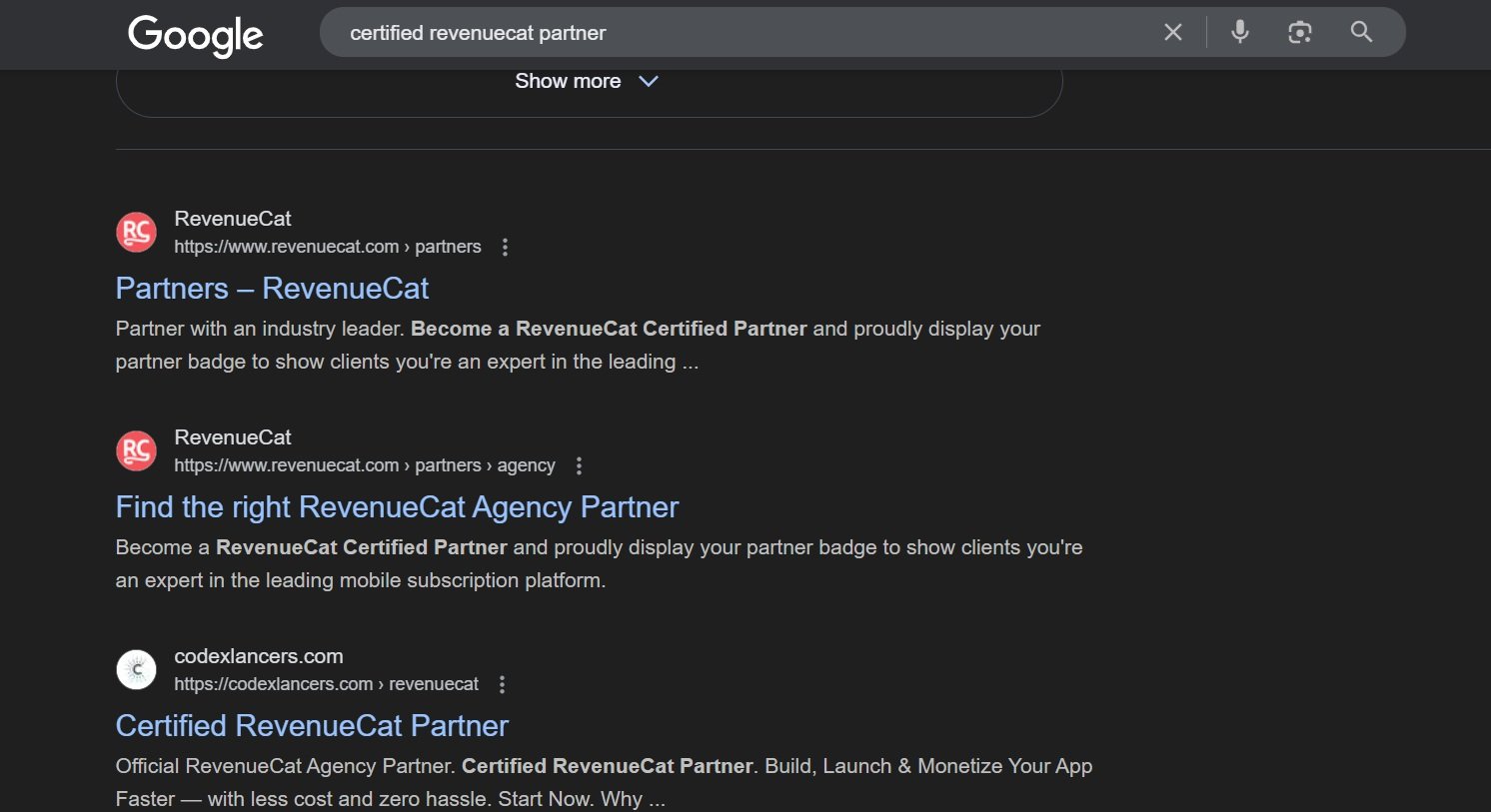Open three-dot menu for partners agency result
This screenshot has height=812, width=1491.
[579, 465]
